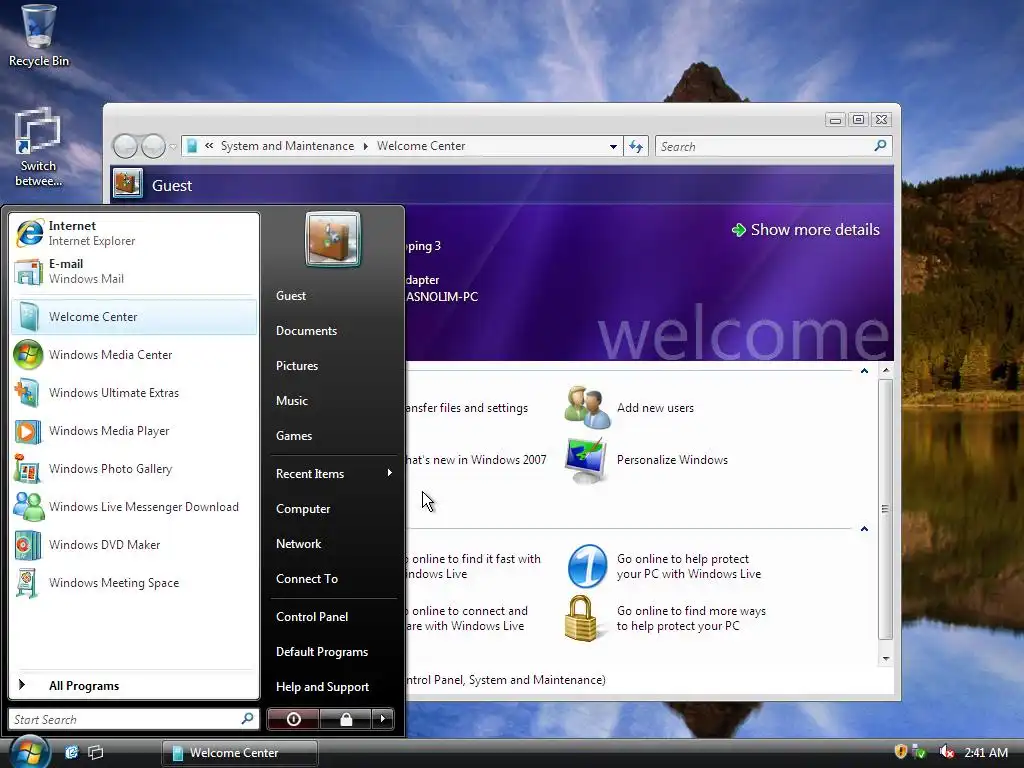1024x768 pixels.
Task: Expand All Programs list
Action: coord(134,685)
